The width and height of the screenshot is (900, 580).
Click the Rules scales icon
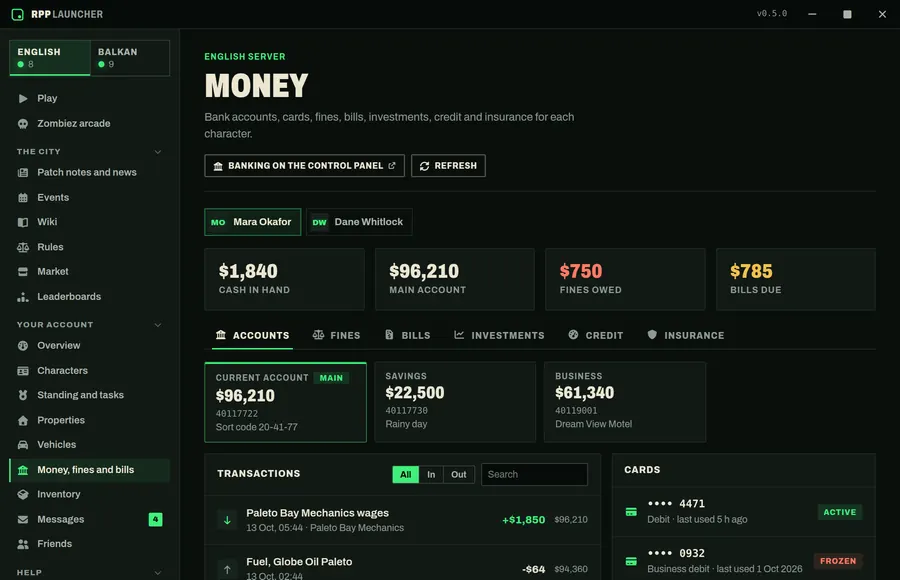pyautogui.click(x=23, y=247)
